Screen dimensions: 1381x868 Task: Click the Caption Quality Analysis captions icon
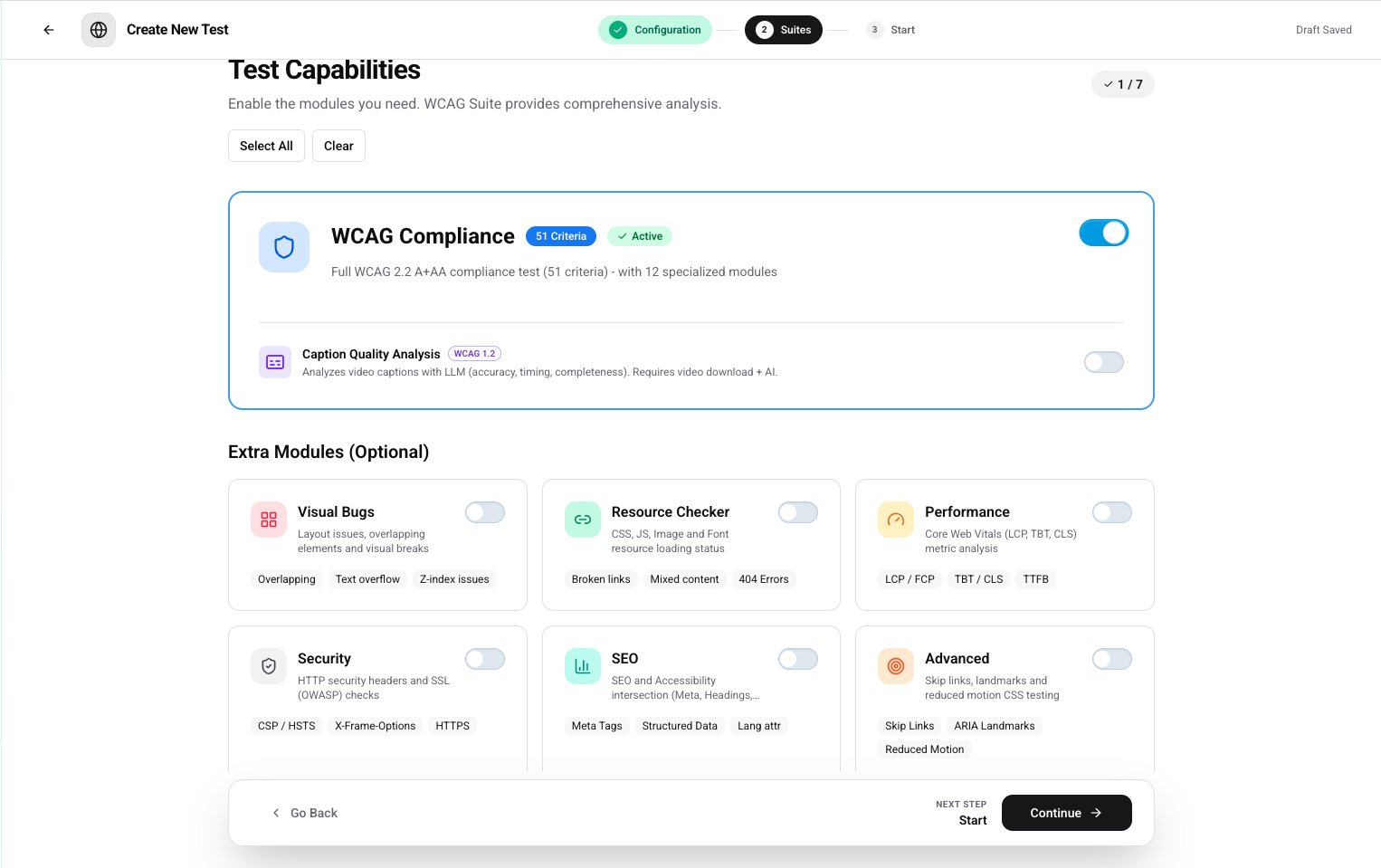click(274, 362)
